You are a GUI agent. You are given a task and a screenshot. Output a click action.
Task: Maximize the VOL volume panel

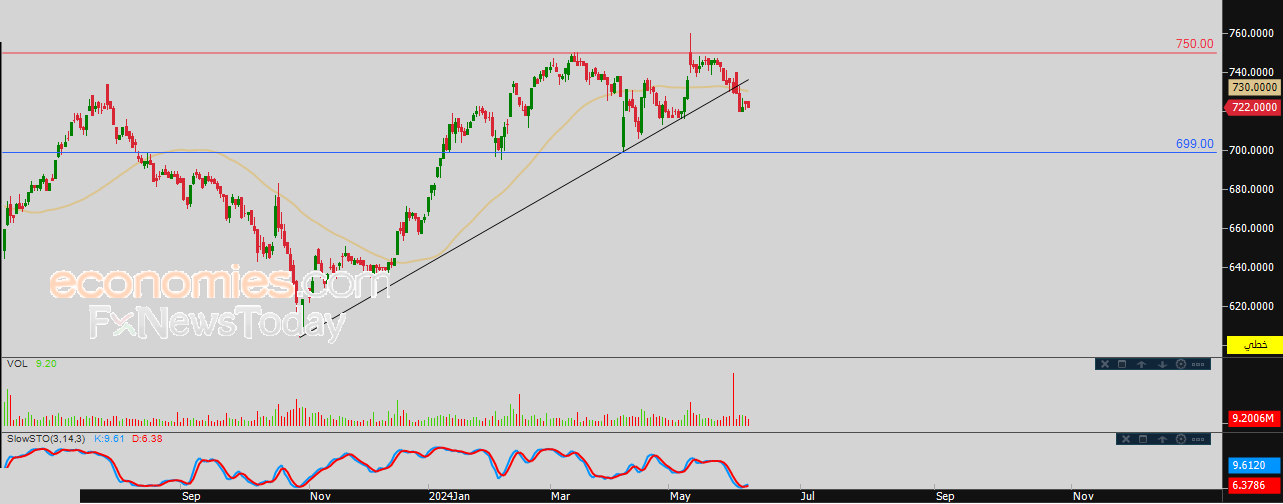[1122, 364]
